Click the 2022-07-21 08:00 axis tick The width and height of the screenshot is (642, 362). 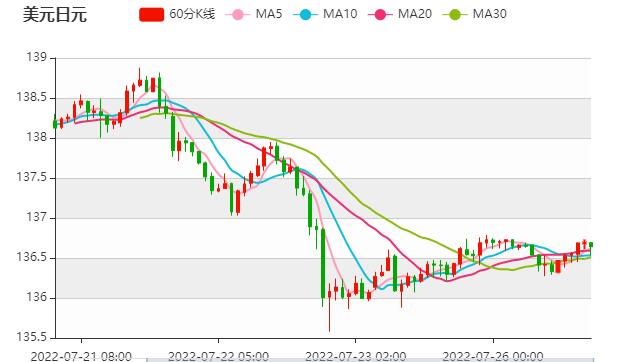click(81, 356)
